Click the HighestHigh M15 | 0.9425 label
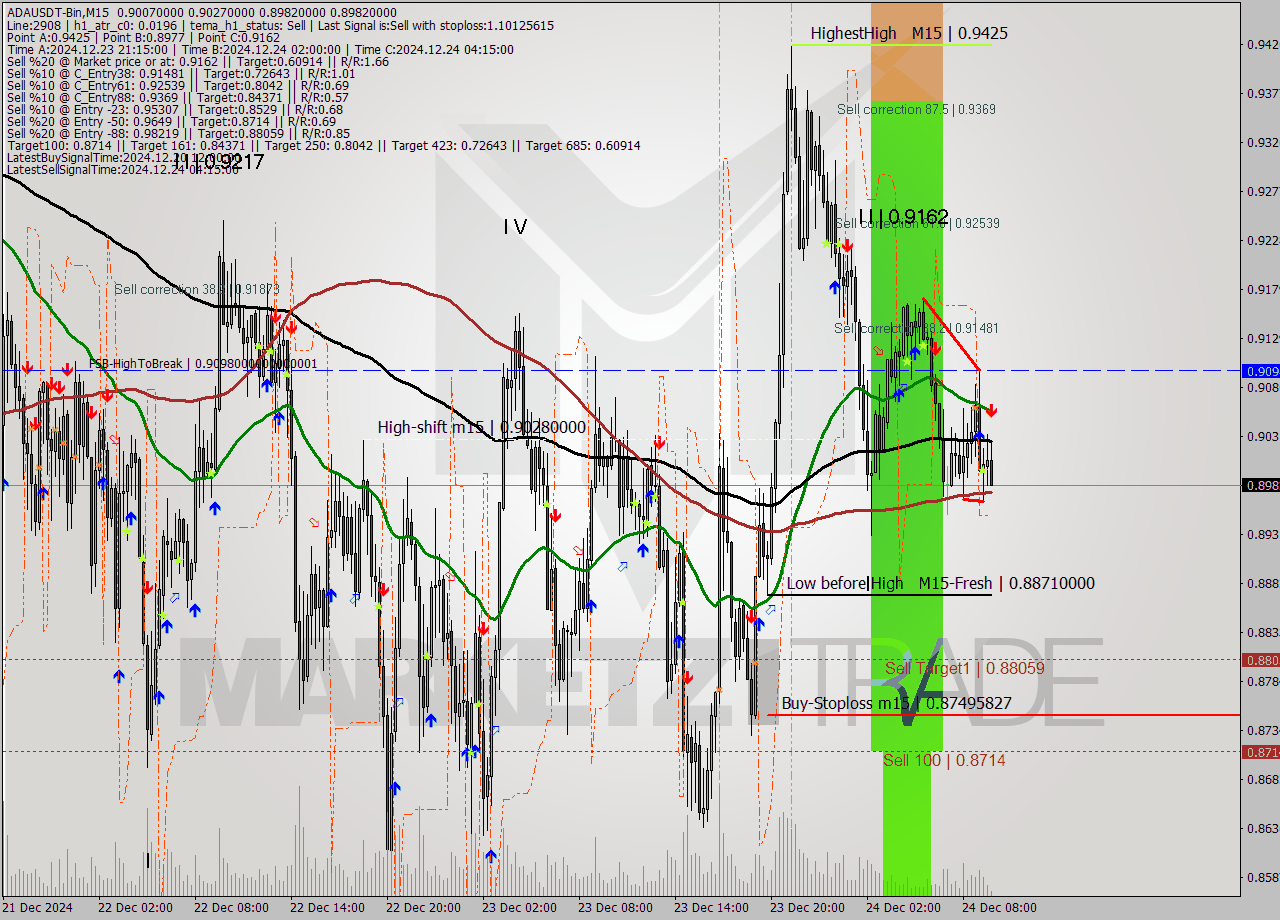Viewport: 1280px width, 920px height. tap(909, 33)
